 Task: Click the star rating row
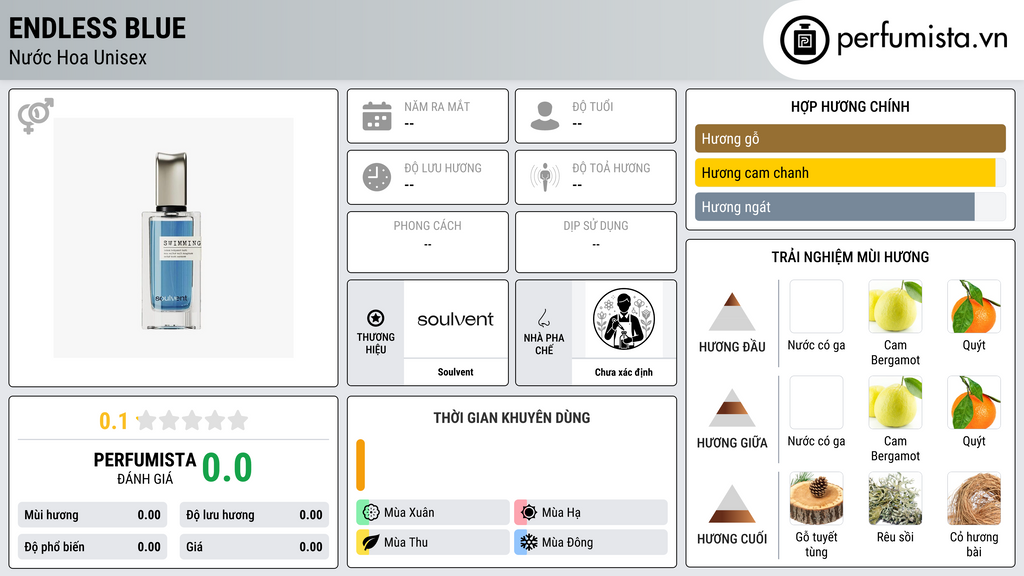point(192,420)
